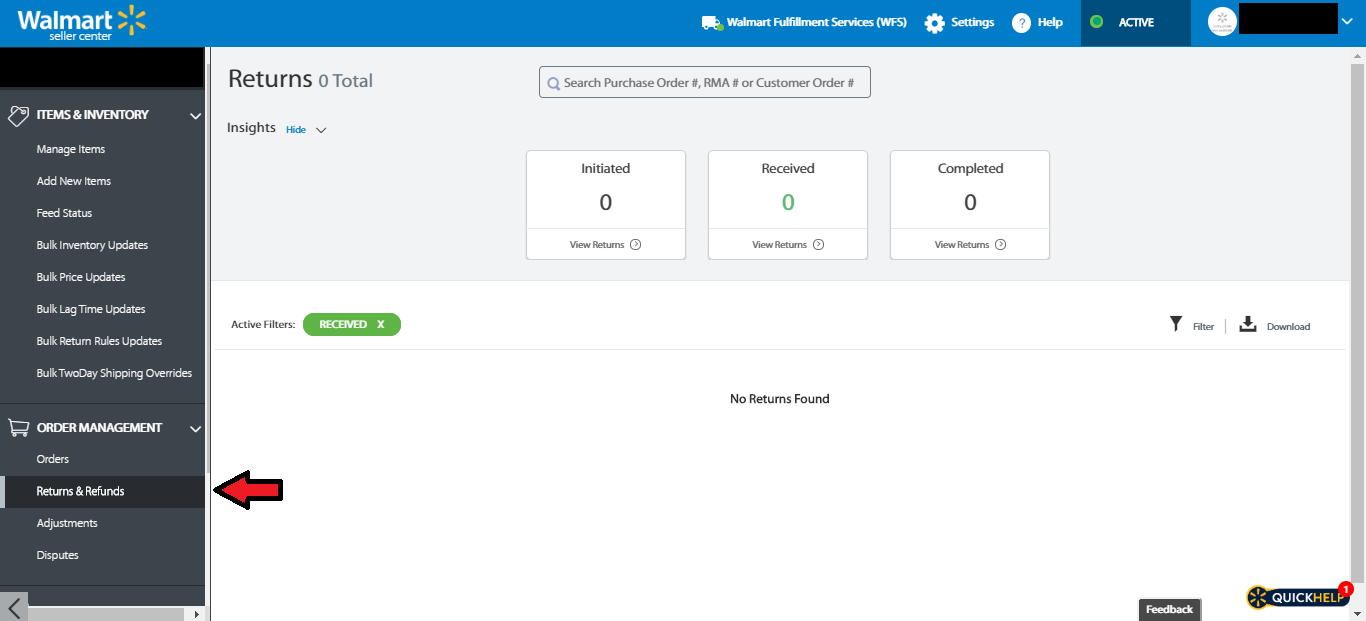
Task: Click the Download text label
Action: [x=1288, y=327]
